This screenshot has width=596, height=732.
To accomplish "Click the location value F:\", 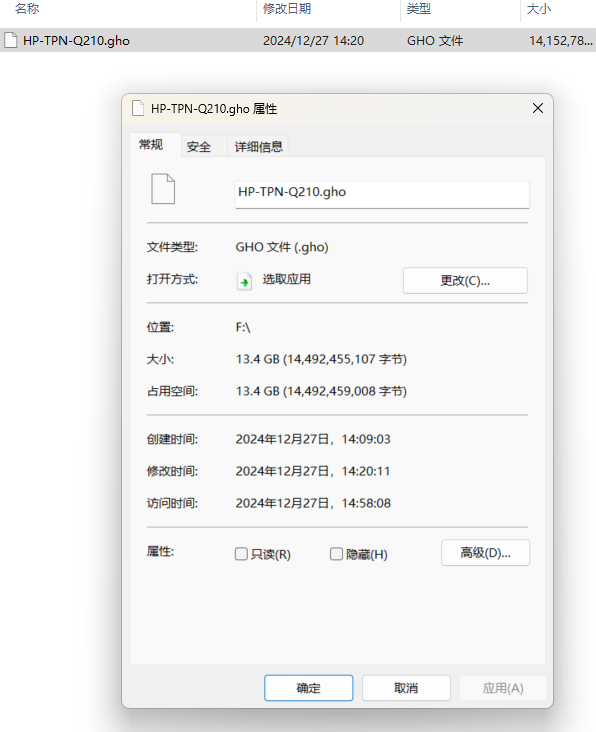I will 243,327.
